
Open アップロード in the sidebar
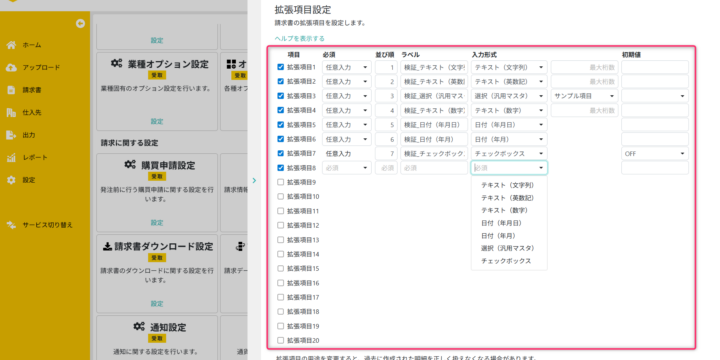pos(41,68)
